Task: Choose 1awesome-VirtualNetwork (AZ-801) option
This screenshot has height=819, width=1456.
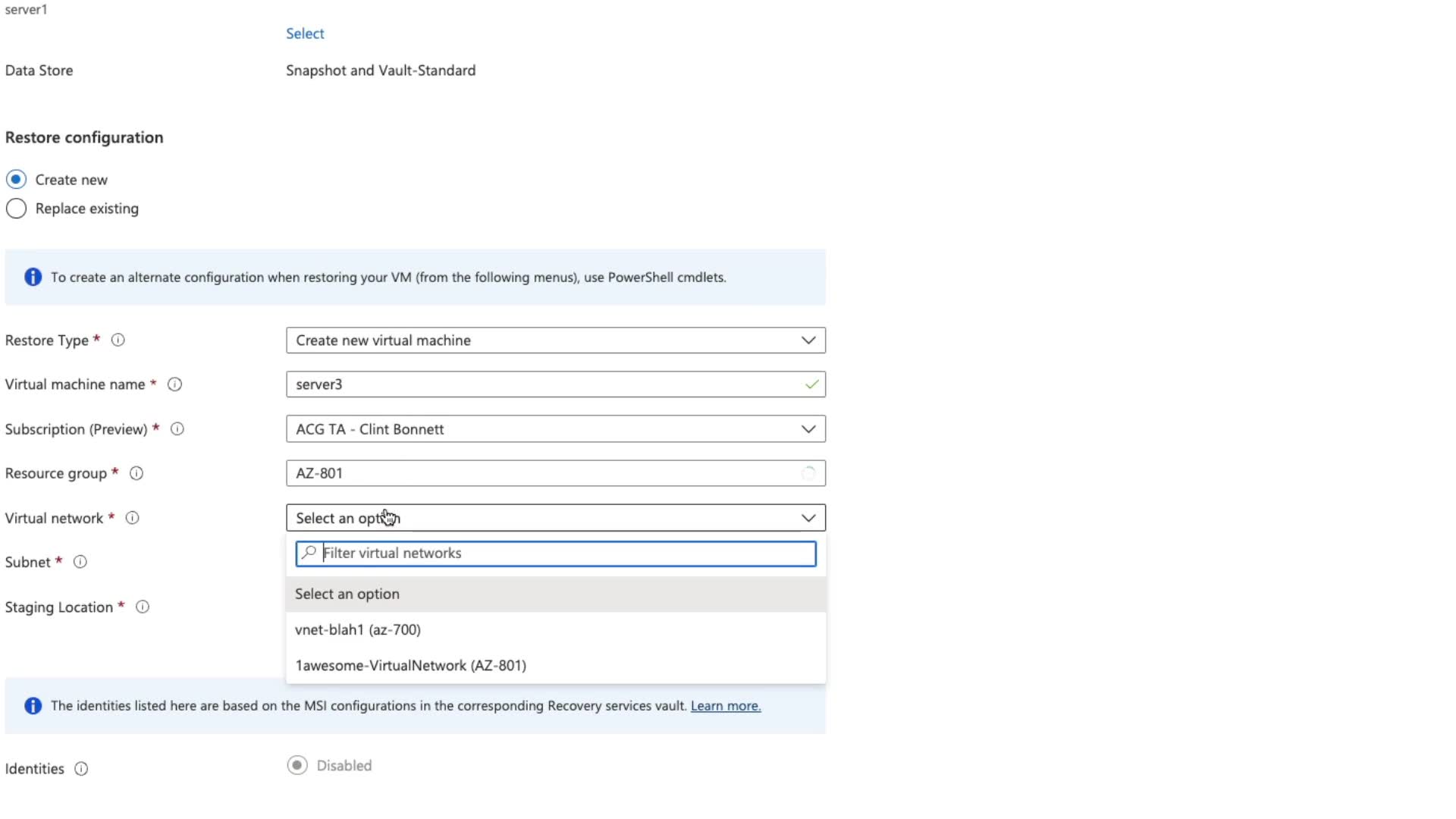Action: (x=410, y=666)
